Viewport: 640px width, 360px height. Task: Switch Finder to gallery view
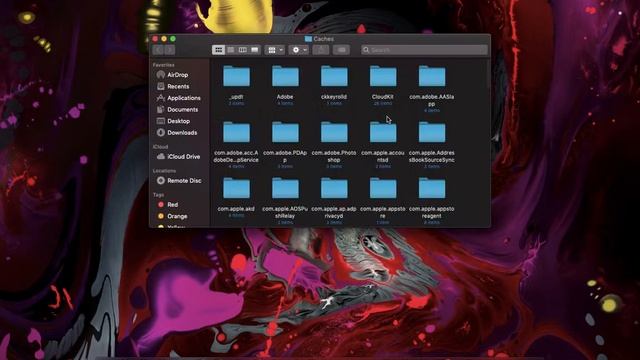coord(255,50)
